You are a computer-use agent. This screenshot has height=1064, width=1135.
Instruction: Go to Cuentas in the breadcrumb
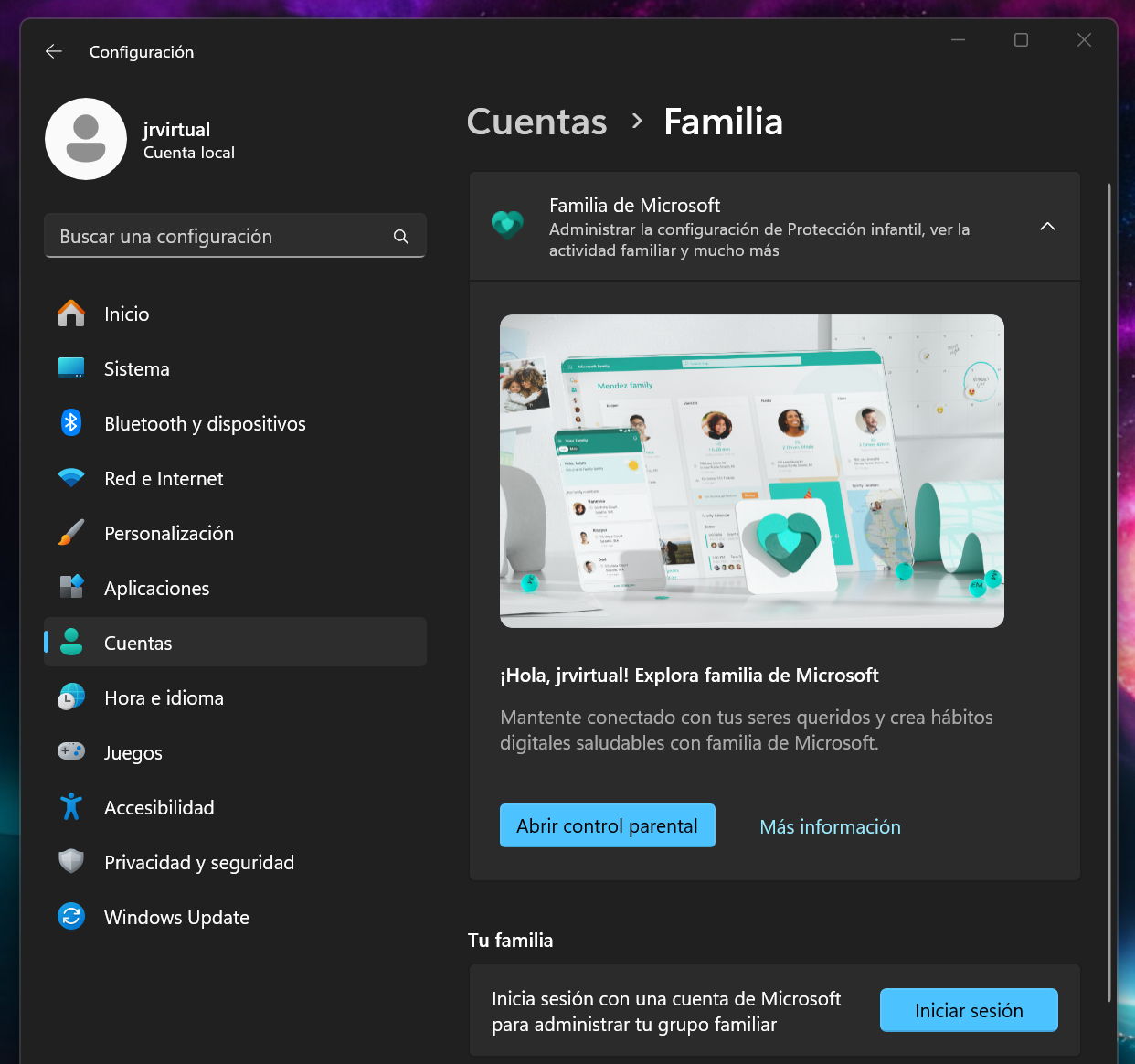pos(536,122)
